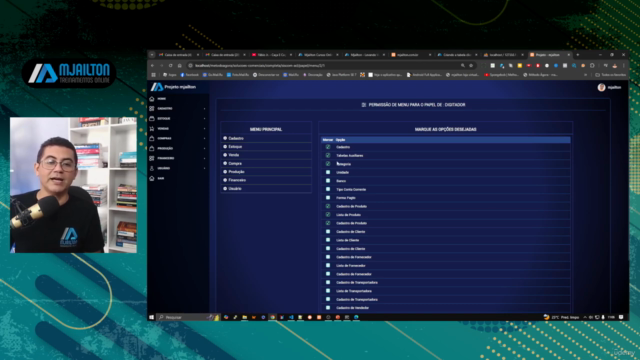Viewport: 640px width, 360px height.
Task: Switch to the mjailton.com.br browser tab
Action: [x=410, y=55]
